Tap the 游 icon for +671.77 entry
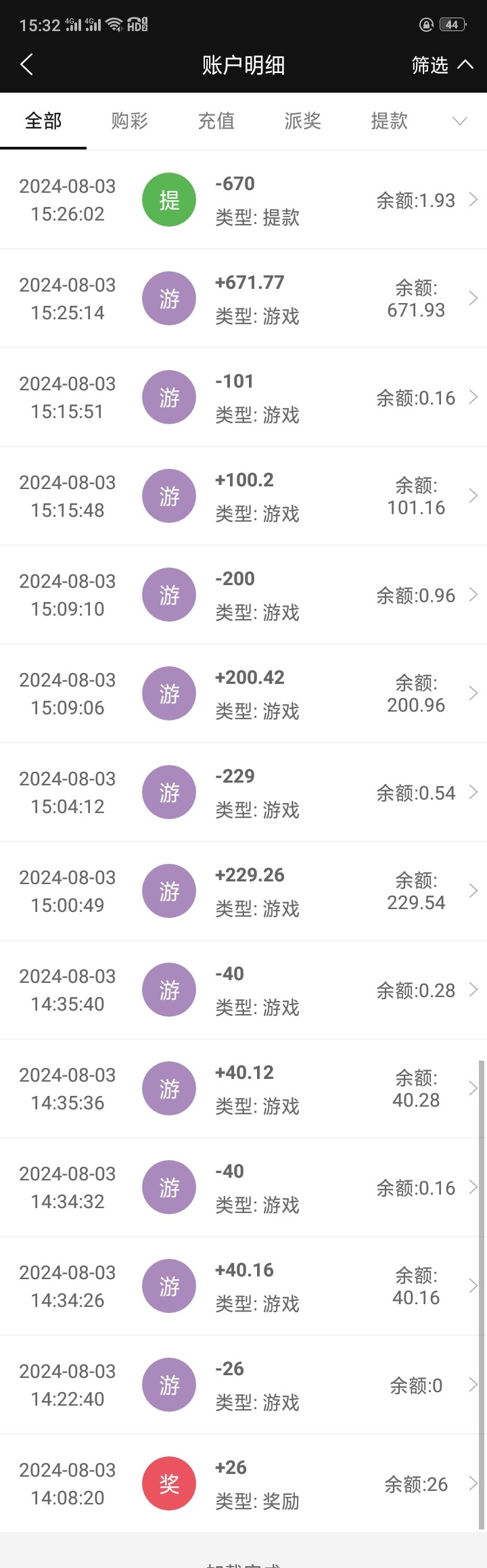 [x=169, y=298]
